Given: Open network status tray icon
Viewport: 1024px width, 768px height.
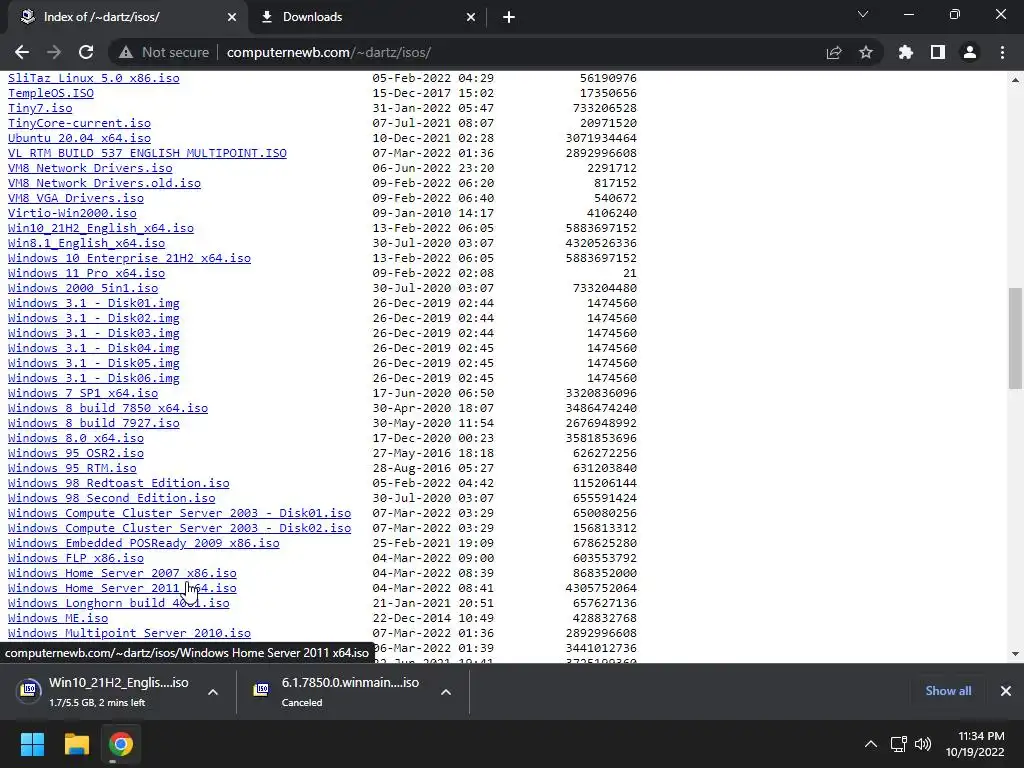Looking at the screenshot, I should coord(899,744).
